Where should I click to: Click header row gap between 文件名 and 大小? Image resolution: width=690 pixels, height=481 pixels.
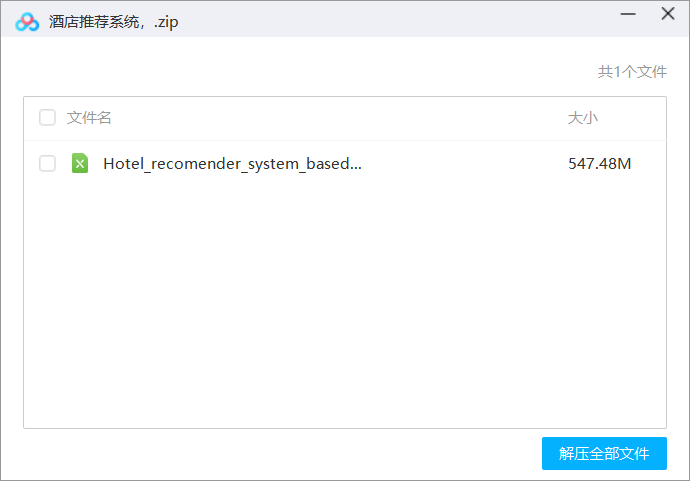(340, 118)
